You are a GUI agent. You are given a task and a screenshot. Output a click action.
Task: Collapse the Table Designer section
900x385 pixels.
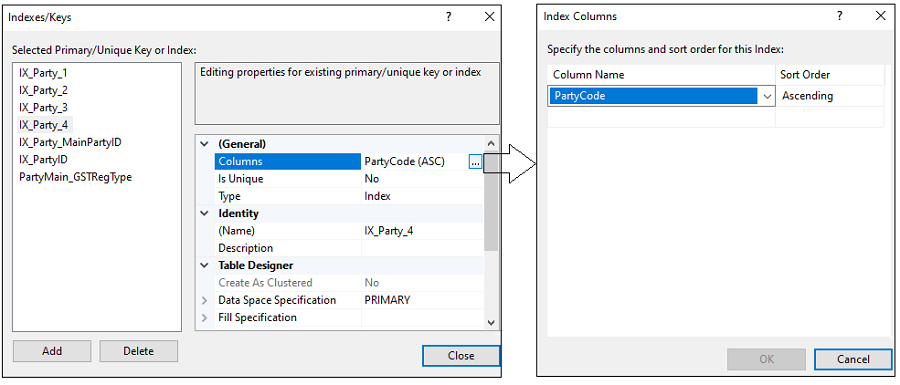[204, 266]
